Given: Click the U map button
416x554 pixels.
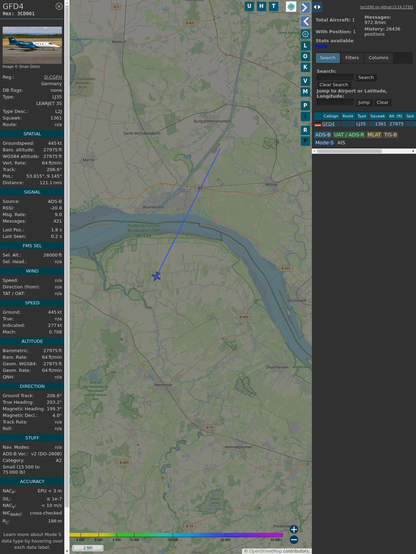Looking at the screenshot, I should point(249,6).
